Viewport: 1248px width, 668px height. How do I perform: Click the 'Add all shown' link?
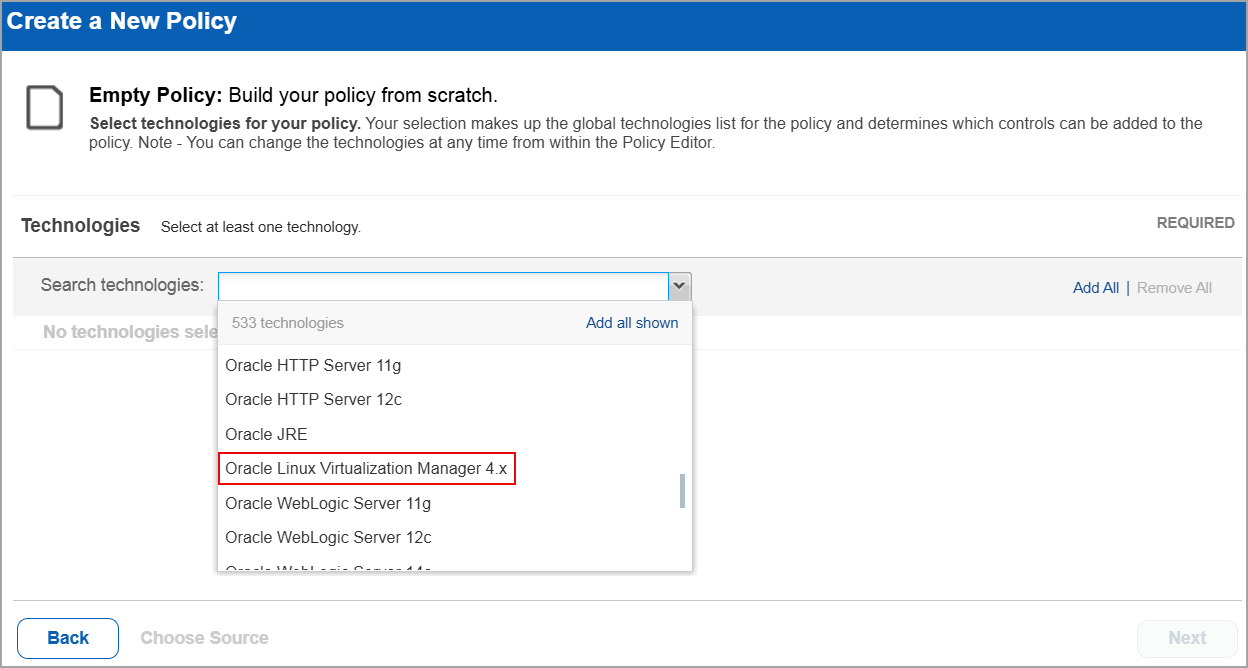coord(632,323)
